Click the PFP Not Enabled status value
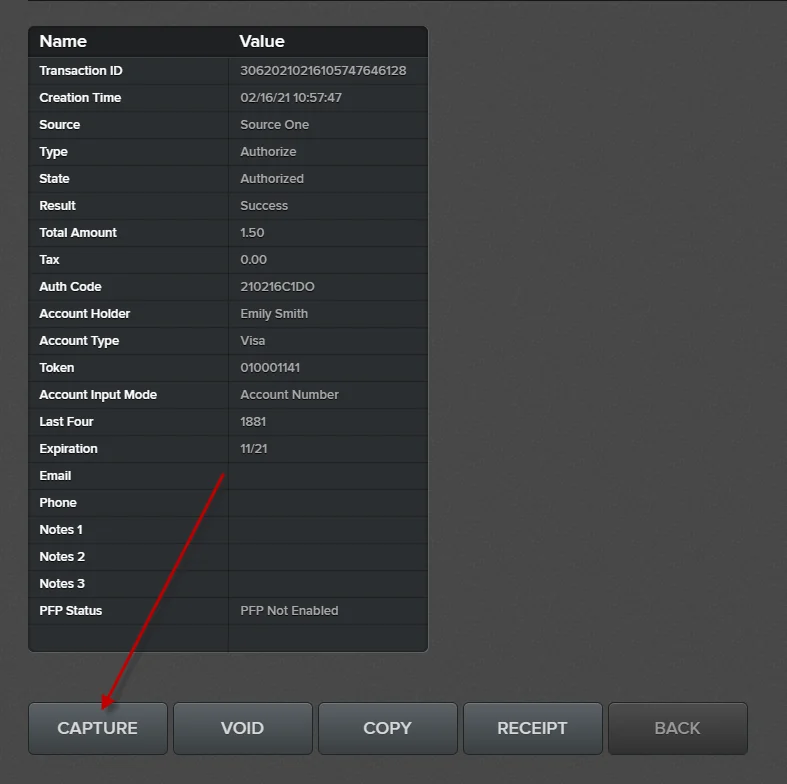 pyautogui.click(x=289, y=611)
